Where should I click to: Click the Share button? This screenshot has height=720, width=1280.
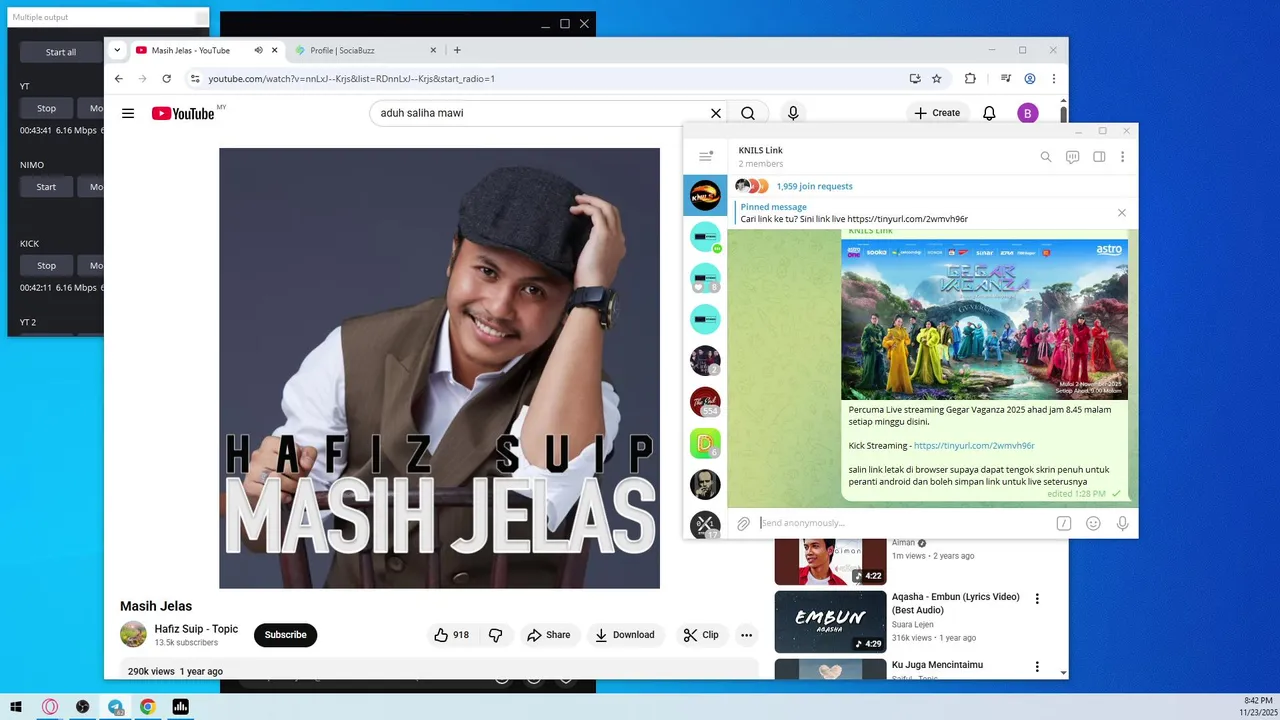(x=549, y=635)
